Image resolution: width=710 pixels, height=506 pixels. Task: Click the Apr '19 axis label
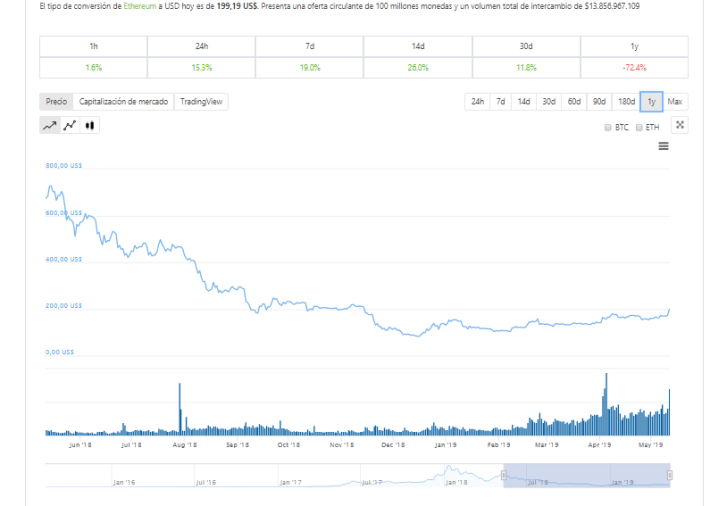coord(600,445)
